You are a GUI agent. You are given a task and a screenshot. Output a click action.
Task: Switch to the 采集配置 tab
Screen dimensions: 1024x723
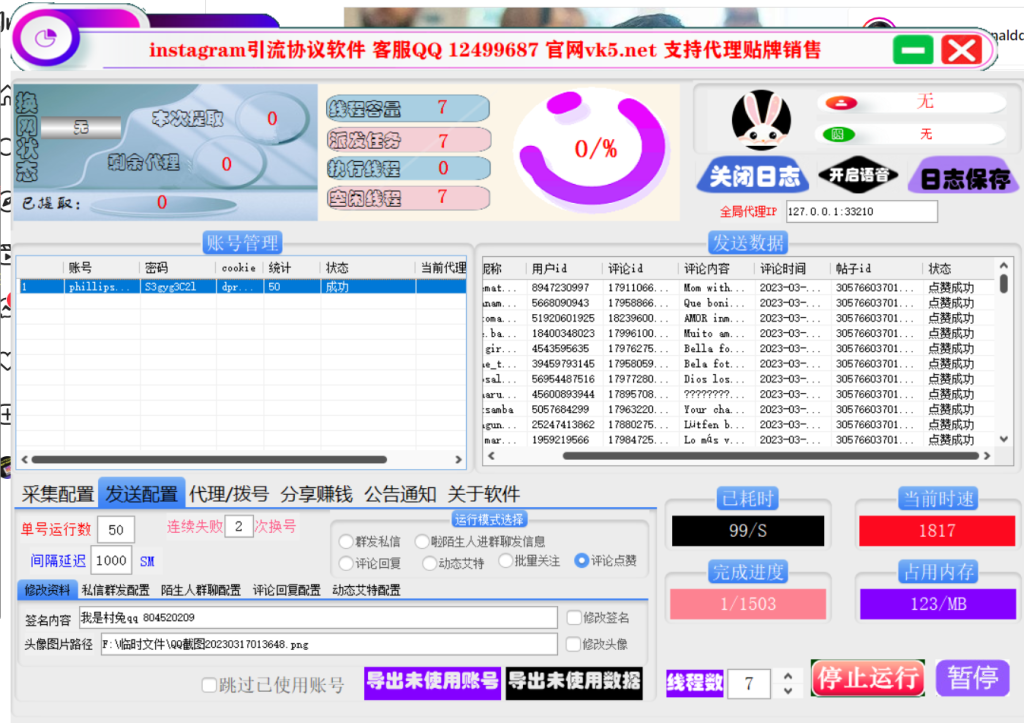(51, 492)
